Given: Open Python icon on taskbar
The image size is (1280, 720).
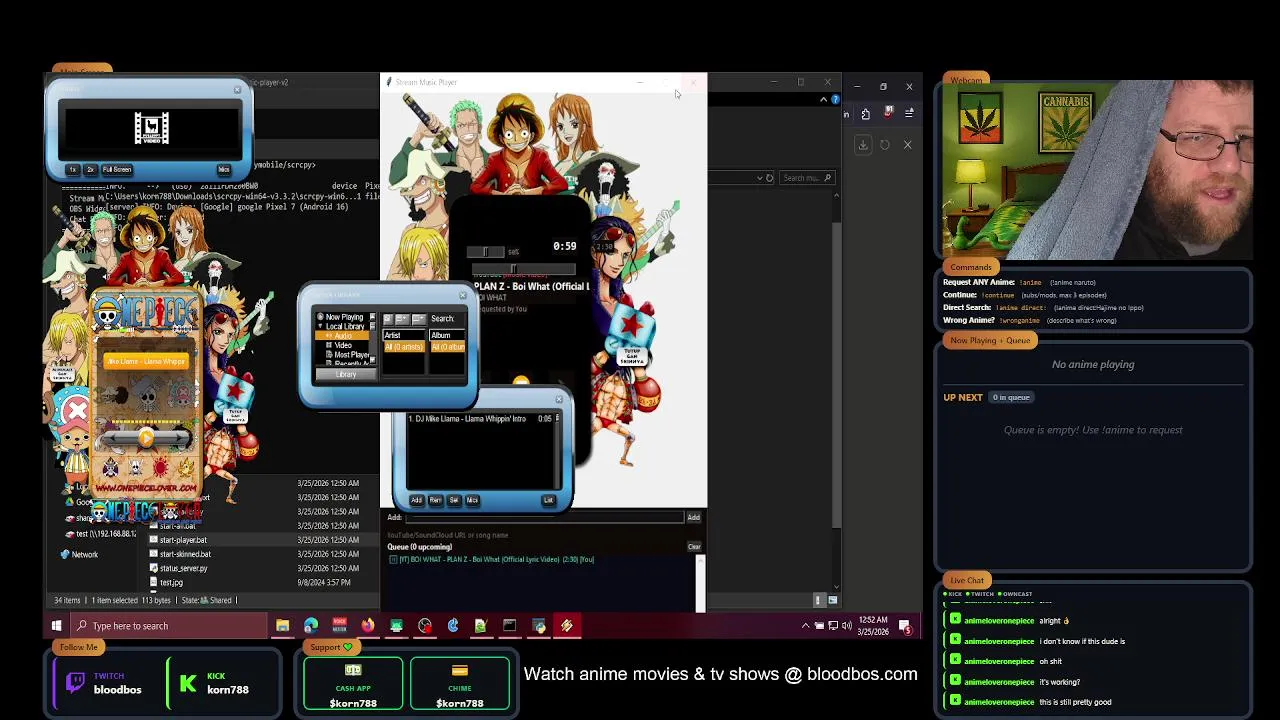Looking at the screenshot, I should point(539,626).
